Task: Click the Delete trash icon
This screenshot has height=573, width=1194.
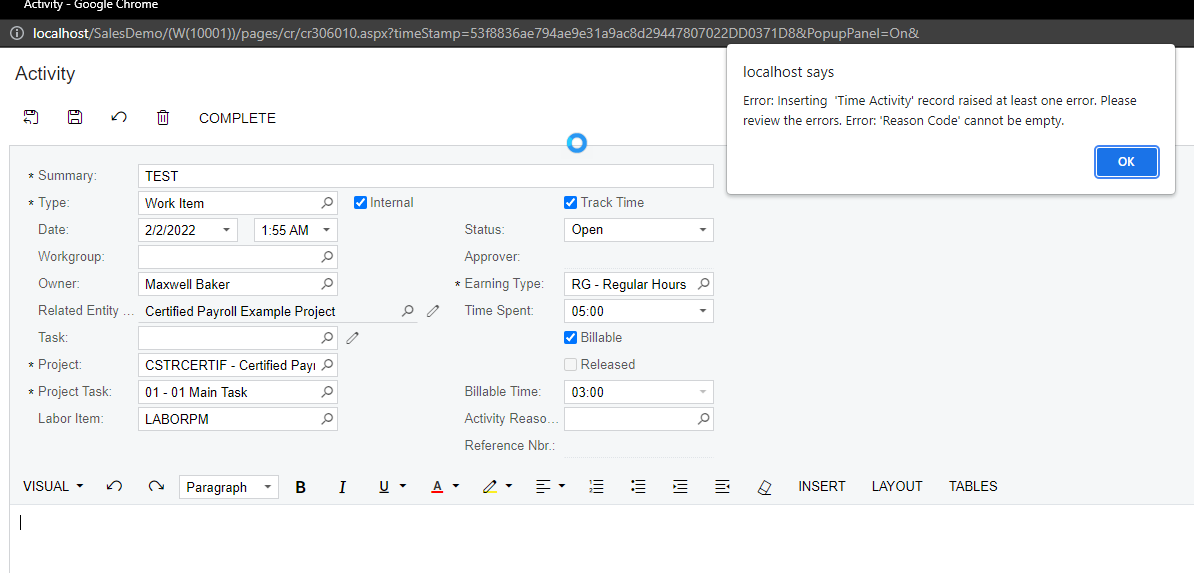Action: 163,117
